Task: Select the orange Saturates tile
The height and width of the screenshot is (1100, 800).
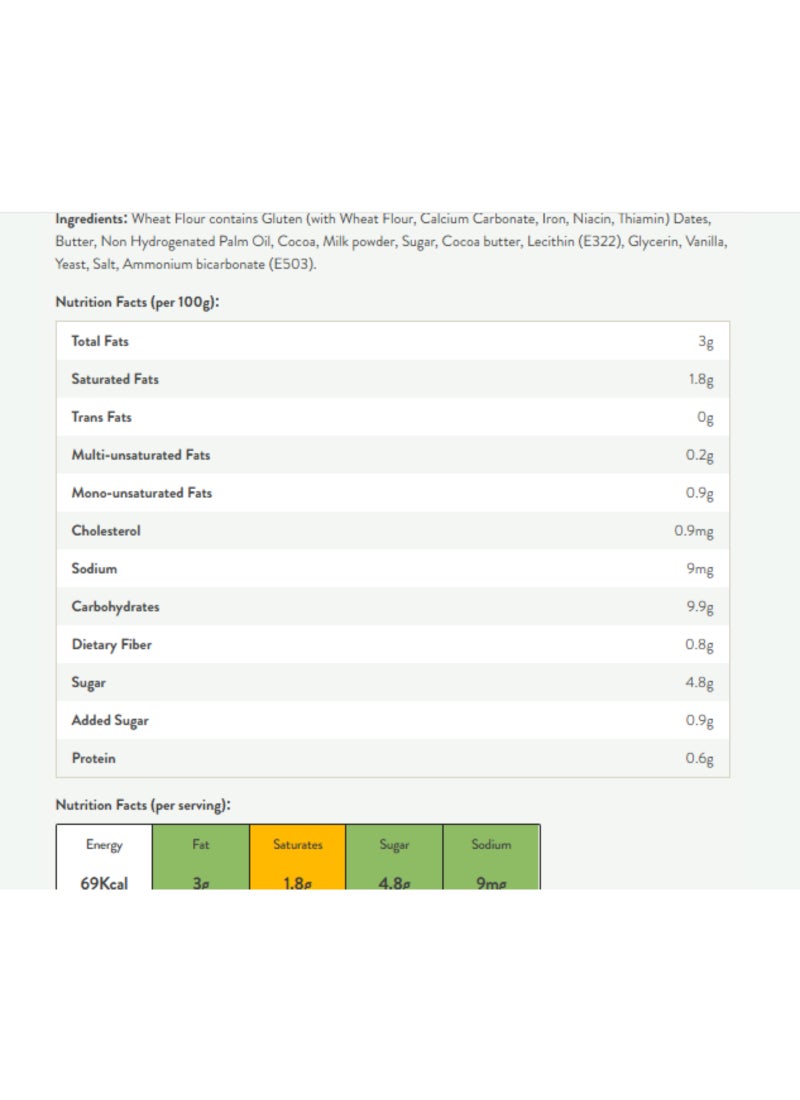Action: [x=298, y=857]
